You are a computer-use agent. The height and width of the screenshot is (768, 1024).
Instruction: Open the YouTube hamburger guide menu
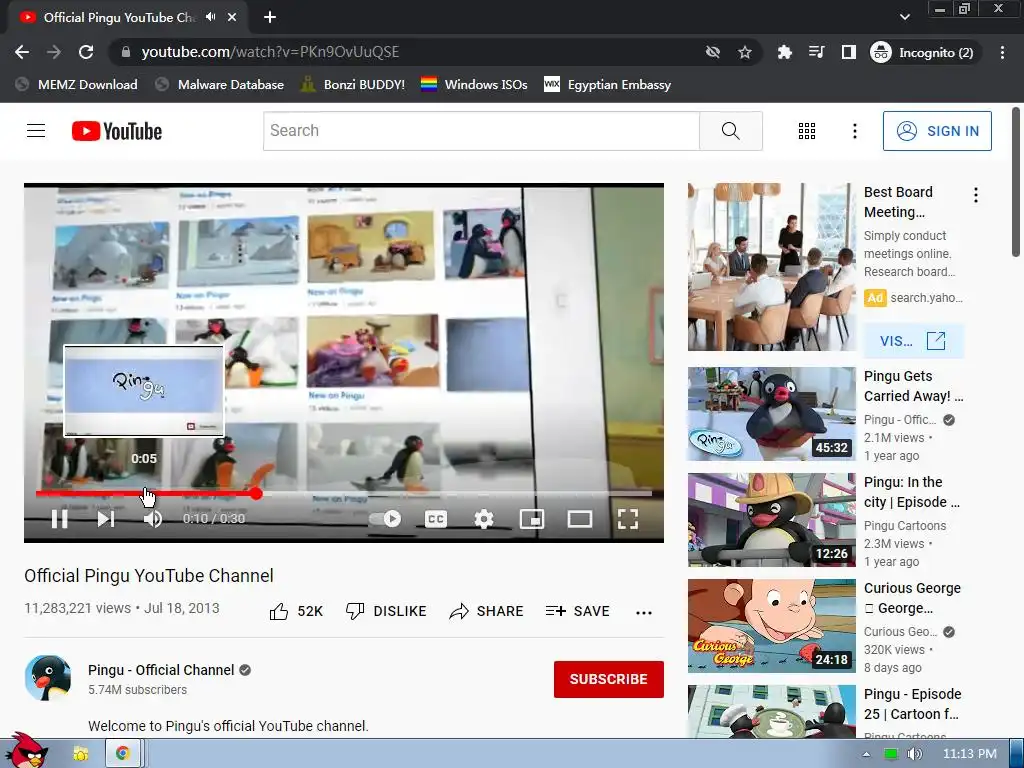pos(36,131)
